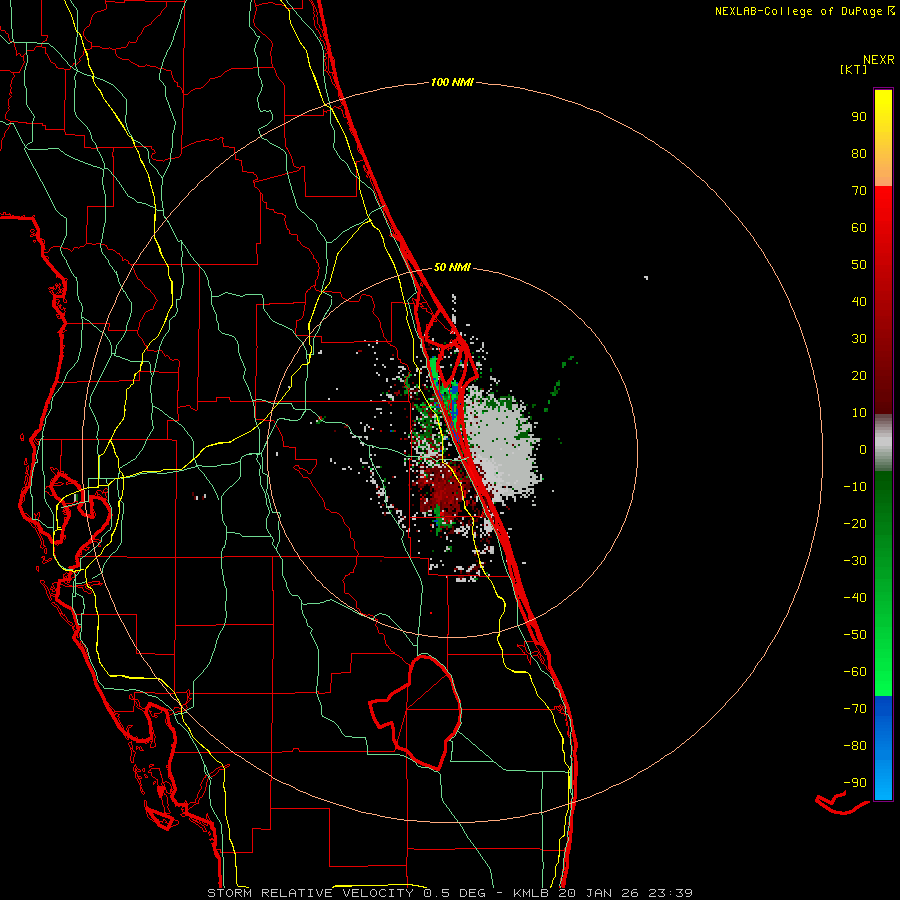
Task: Click the positive 70 scale value
Action: point(859,191)
